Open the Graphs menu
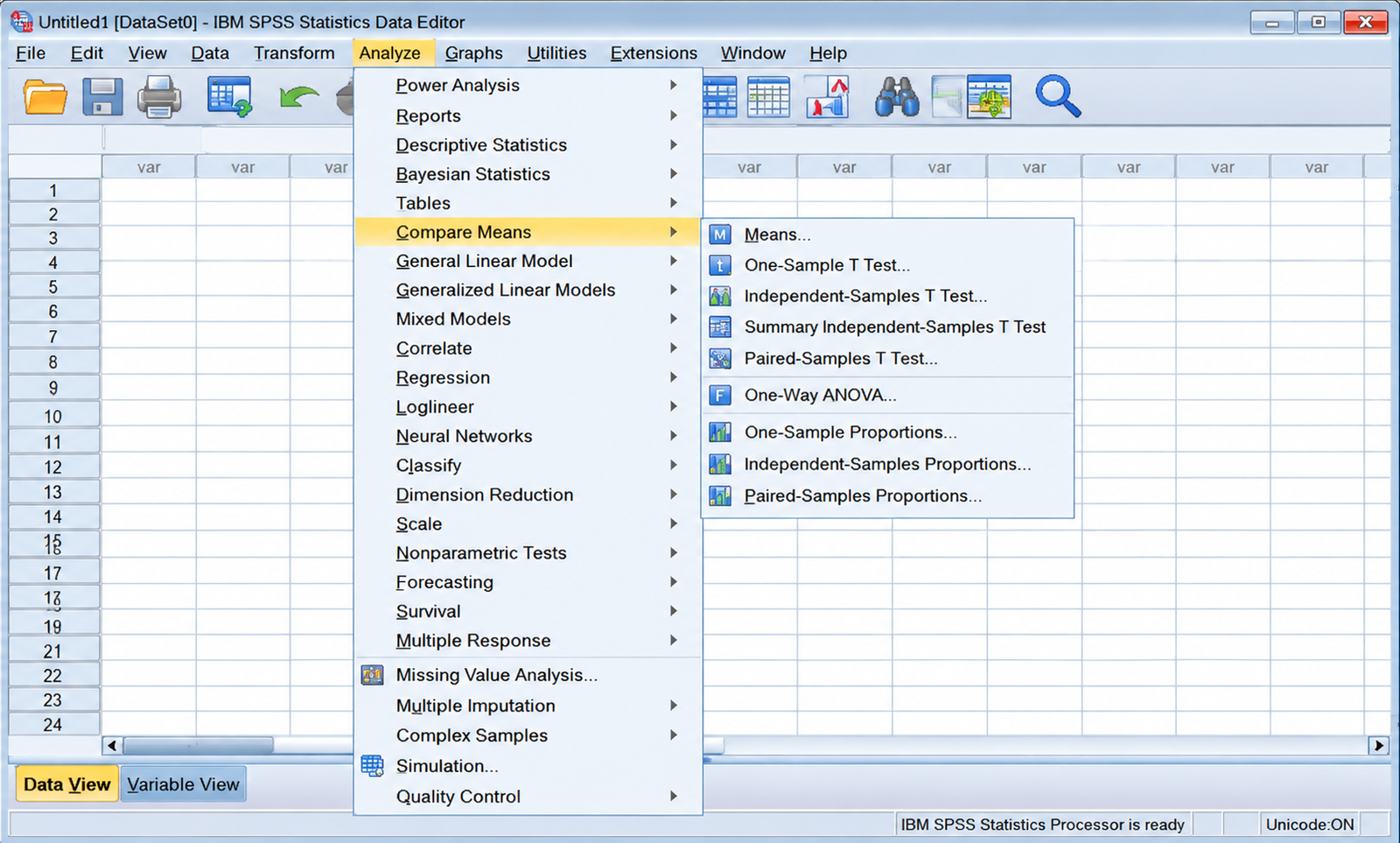 (x=473, y=53)
